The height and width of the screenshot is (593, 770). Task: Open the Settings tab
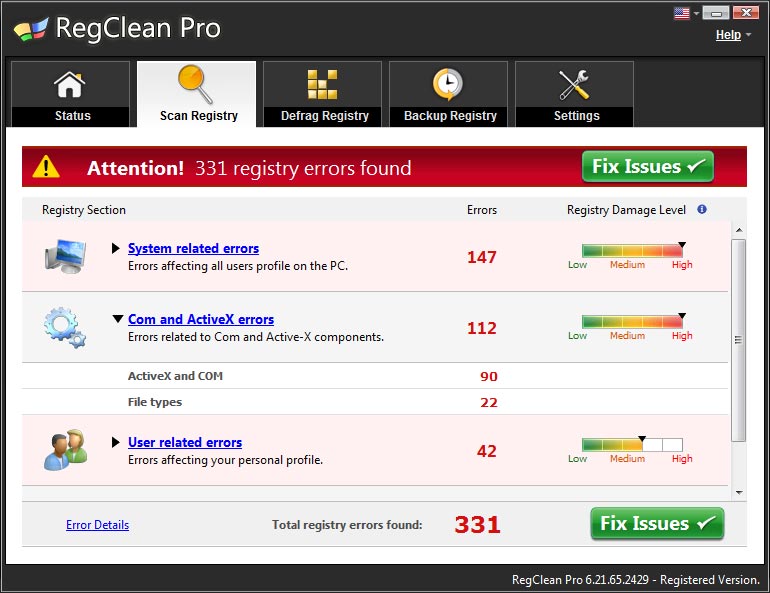575,95
